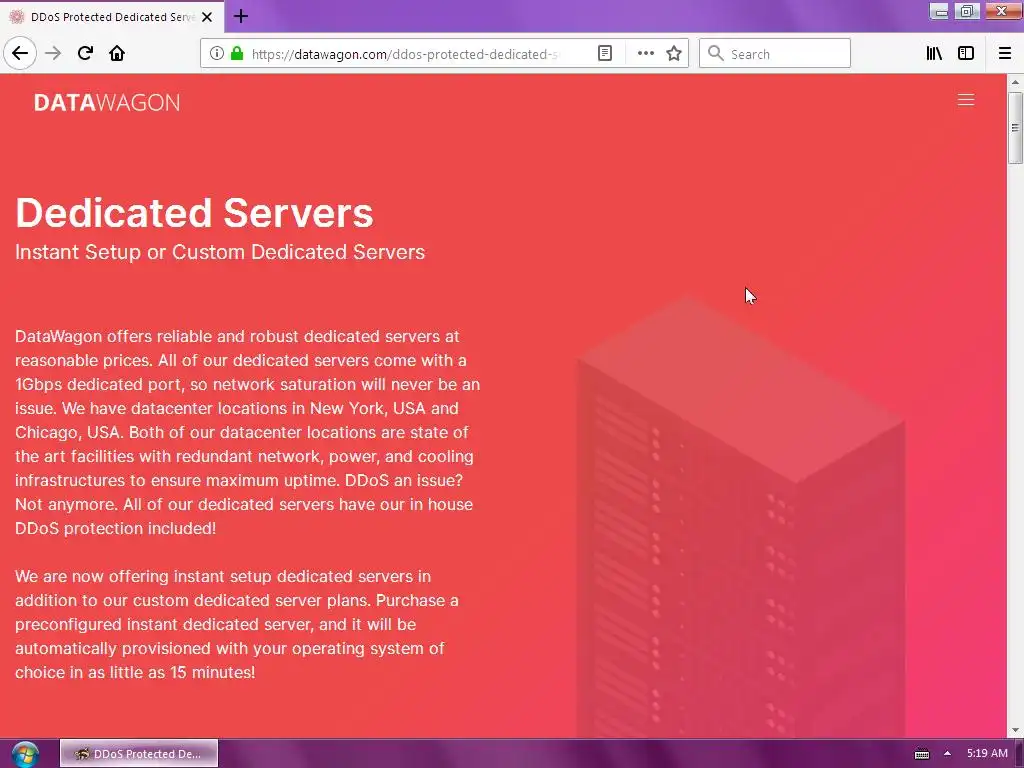1024x768 pixels.
Task: Open the Library bookshelf icon
Action: (934, 54)
